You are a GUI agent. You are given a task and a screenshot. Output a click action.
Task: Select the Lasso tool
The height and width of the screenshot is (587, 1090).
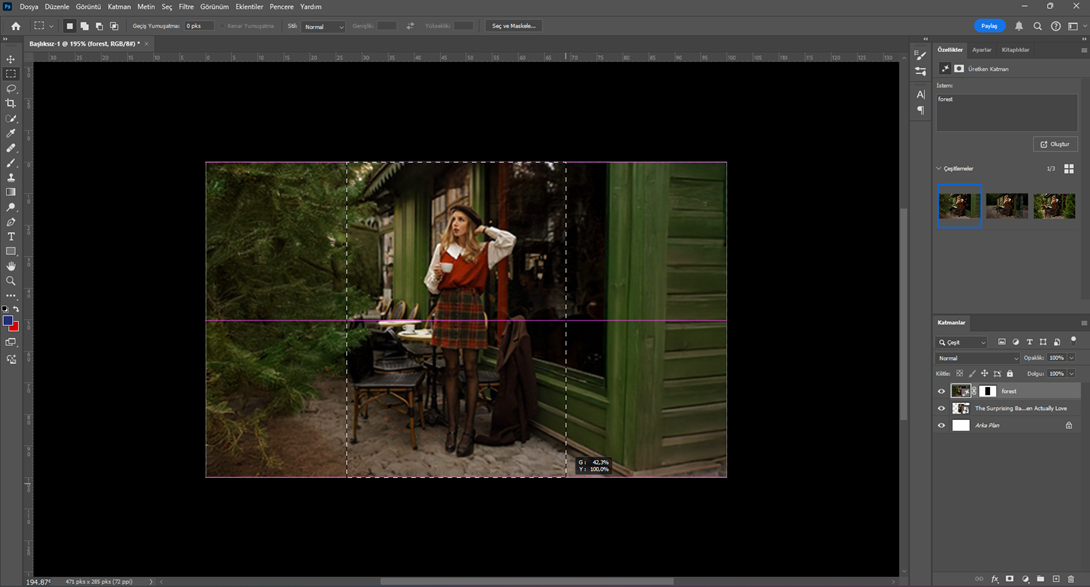11,89
